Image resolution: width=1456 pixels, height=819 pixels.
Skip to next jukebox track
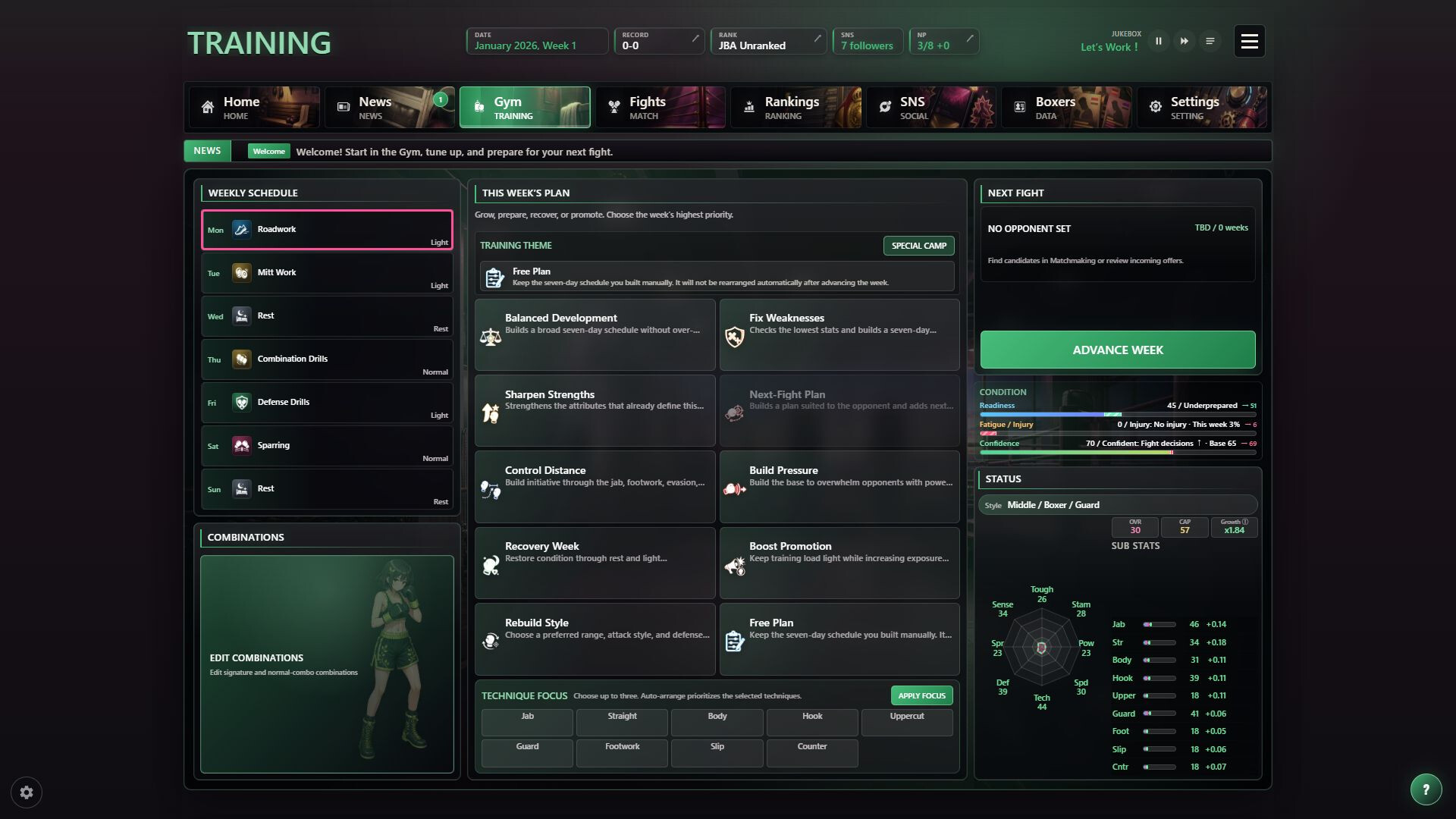pos(1184,41)
